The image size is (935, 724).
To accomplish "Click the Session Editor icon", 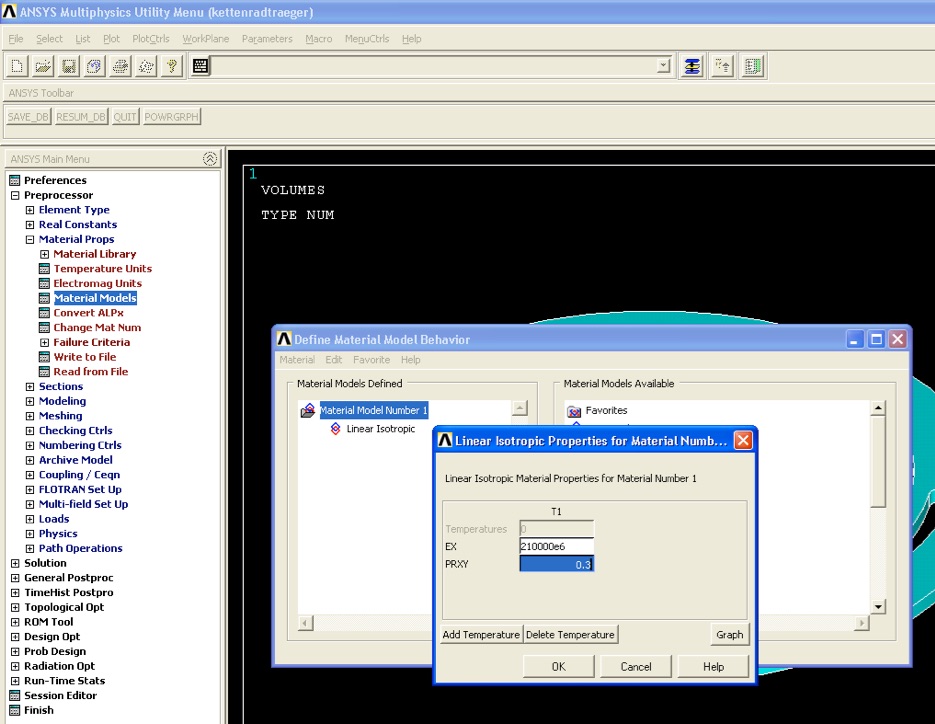I will click(x=15, y=695).
